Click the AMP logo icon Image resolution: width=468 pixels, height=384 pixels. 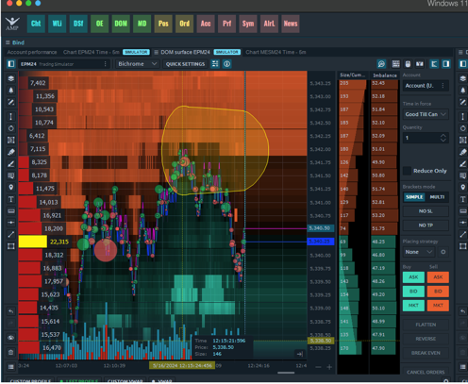(12, 23)
